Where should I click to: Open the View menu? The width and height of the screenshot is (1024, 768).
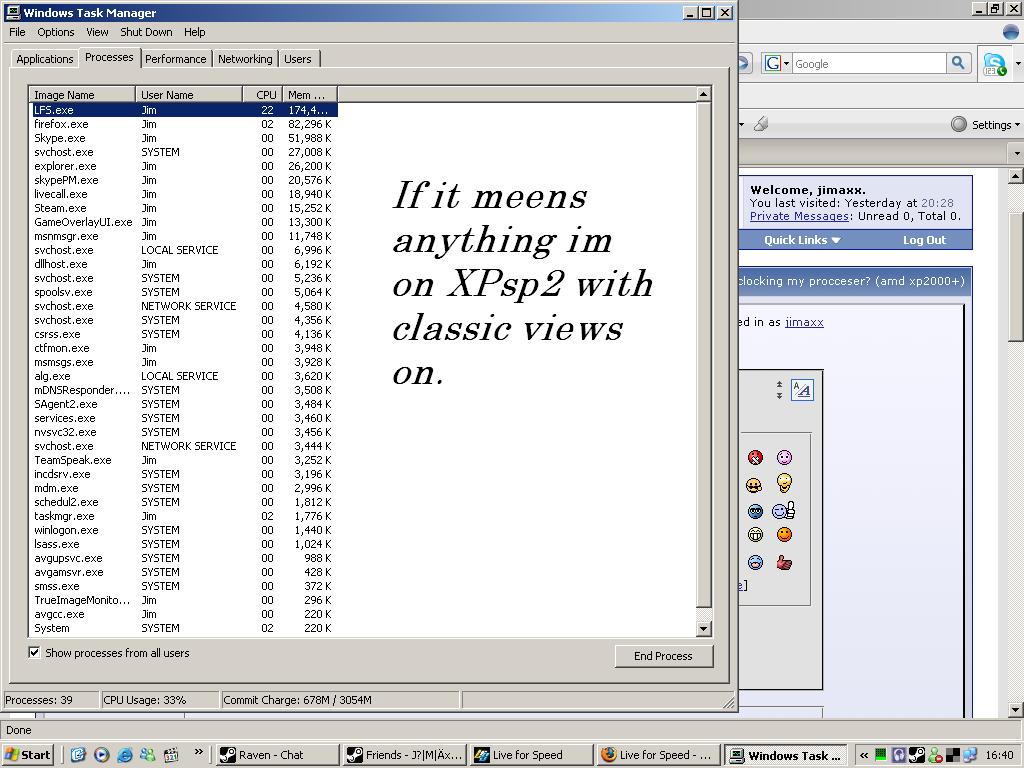pos(97,32)
